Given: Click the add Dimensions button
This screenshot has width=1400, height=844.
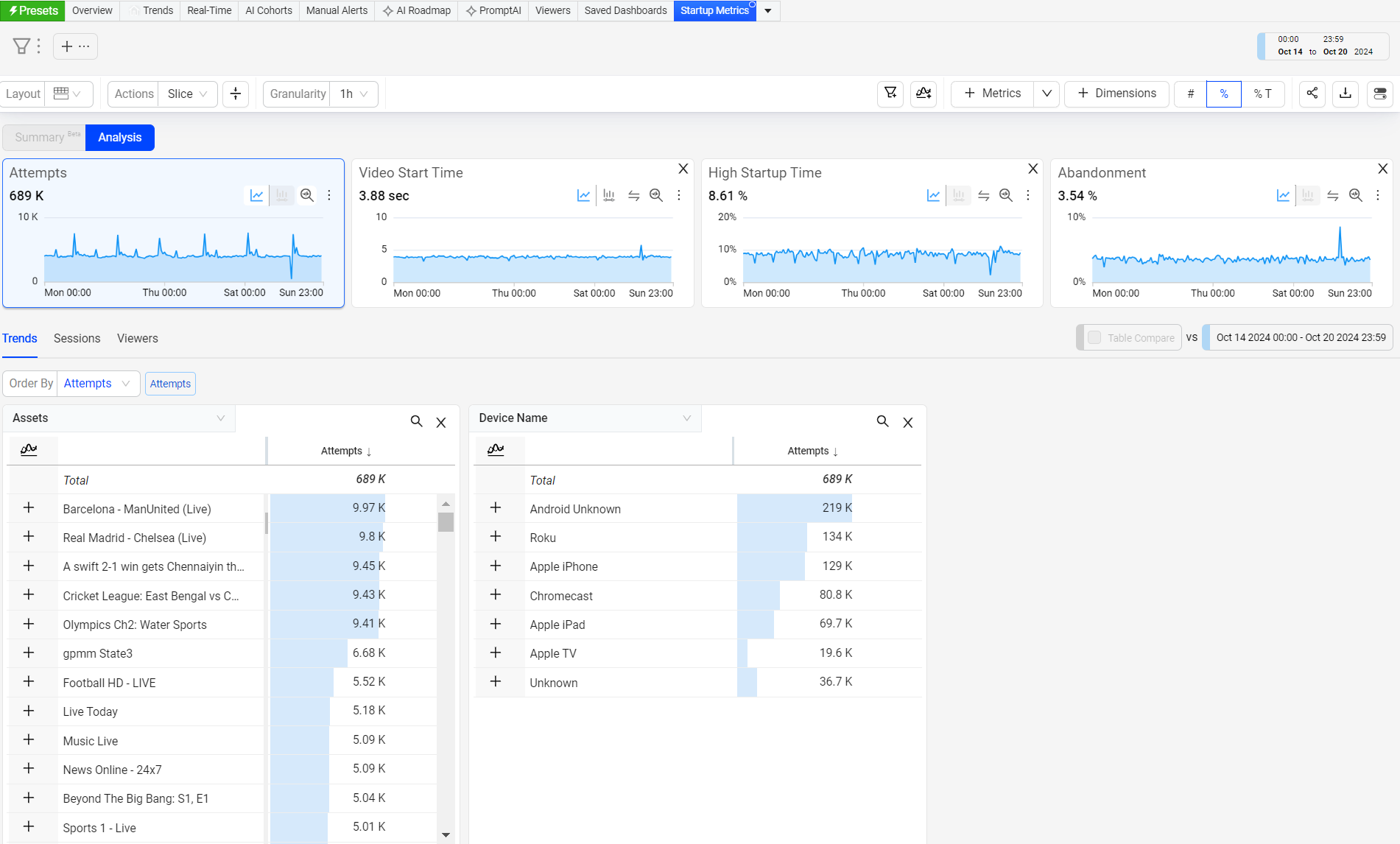Looking at the screenshot, I should click(x=1116, y=94).
